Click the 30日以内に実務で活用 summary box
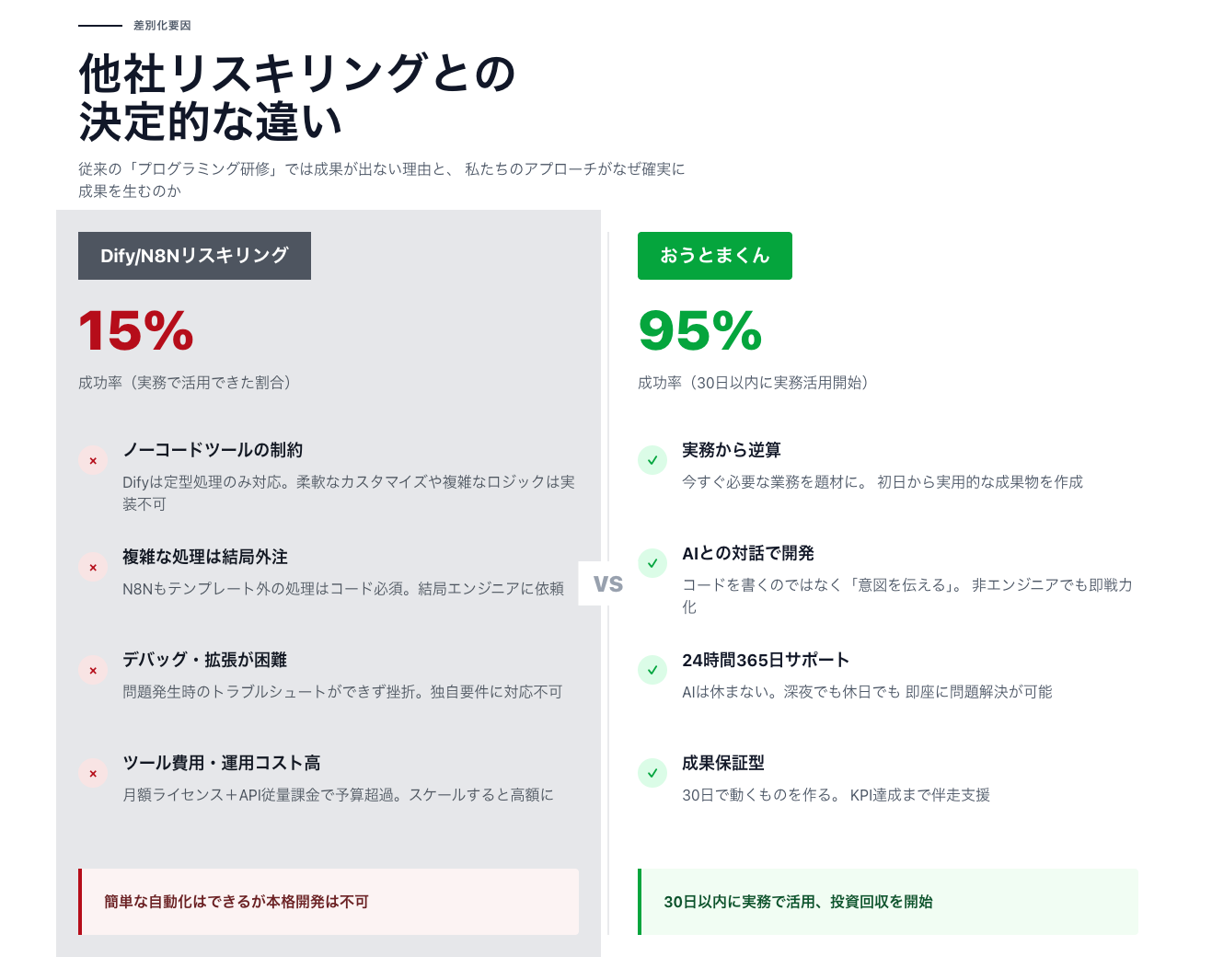Screen dimensions: 1212x980 888,902
